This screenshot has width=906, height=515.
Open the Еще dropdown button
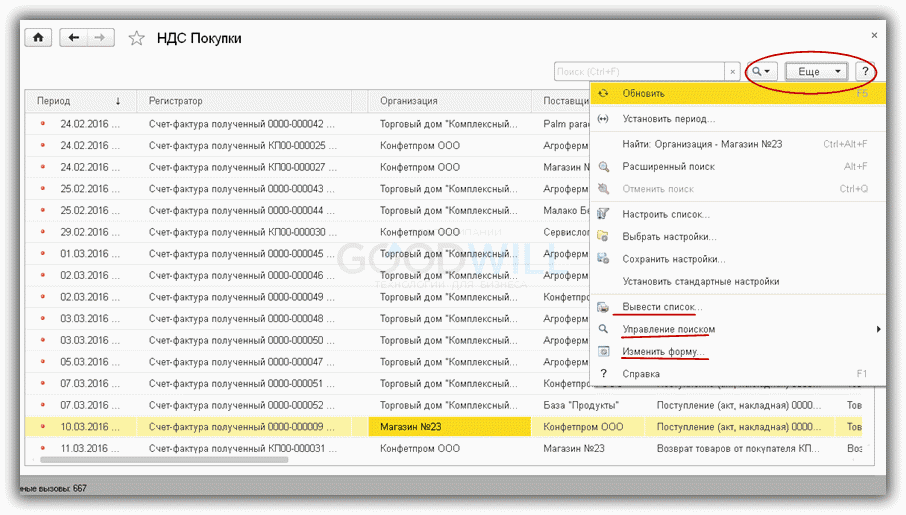click(x=816, y=72)
